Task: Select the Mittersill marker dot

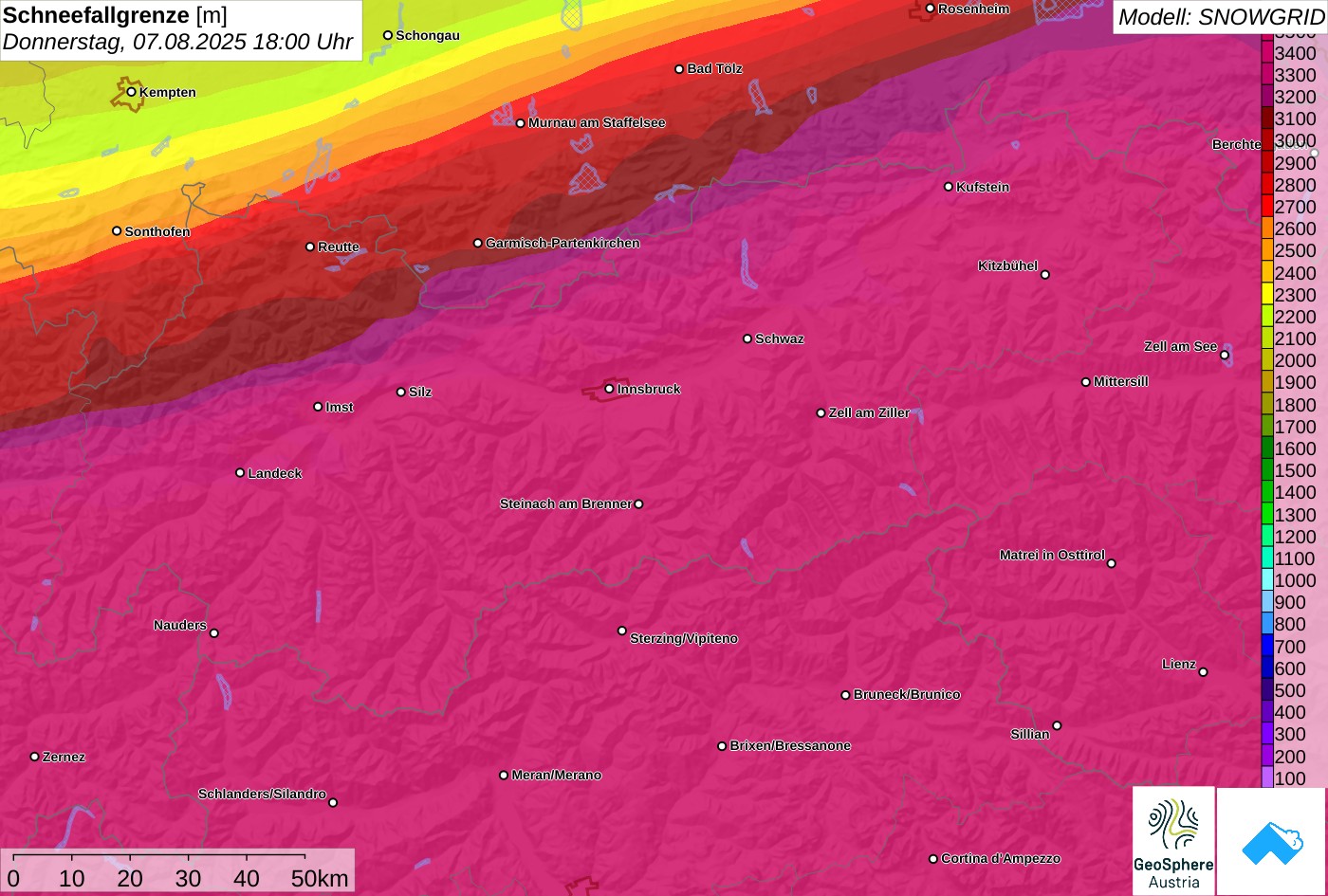Action: [1086, 382]
